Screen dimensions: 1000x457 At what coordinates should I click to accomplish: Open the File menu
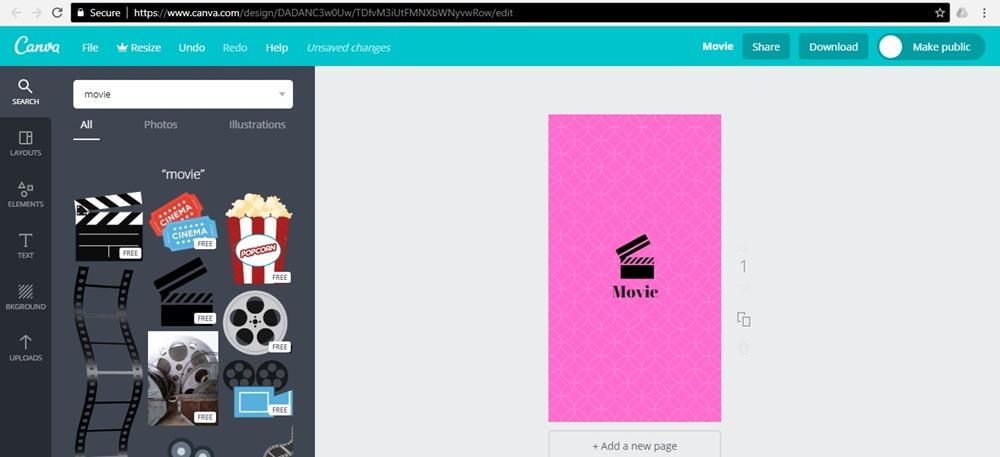coord(90,48)
